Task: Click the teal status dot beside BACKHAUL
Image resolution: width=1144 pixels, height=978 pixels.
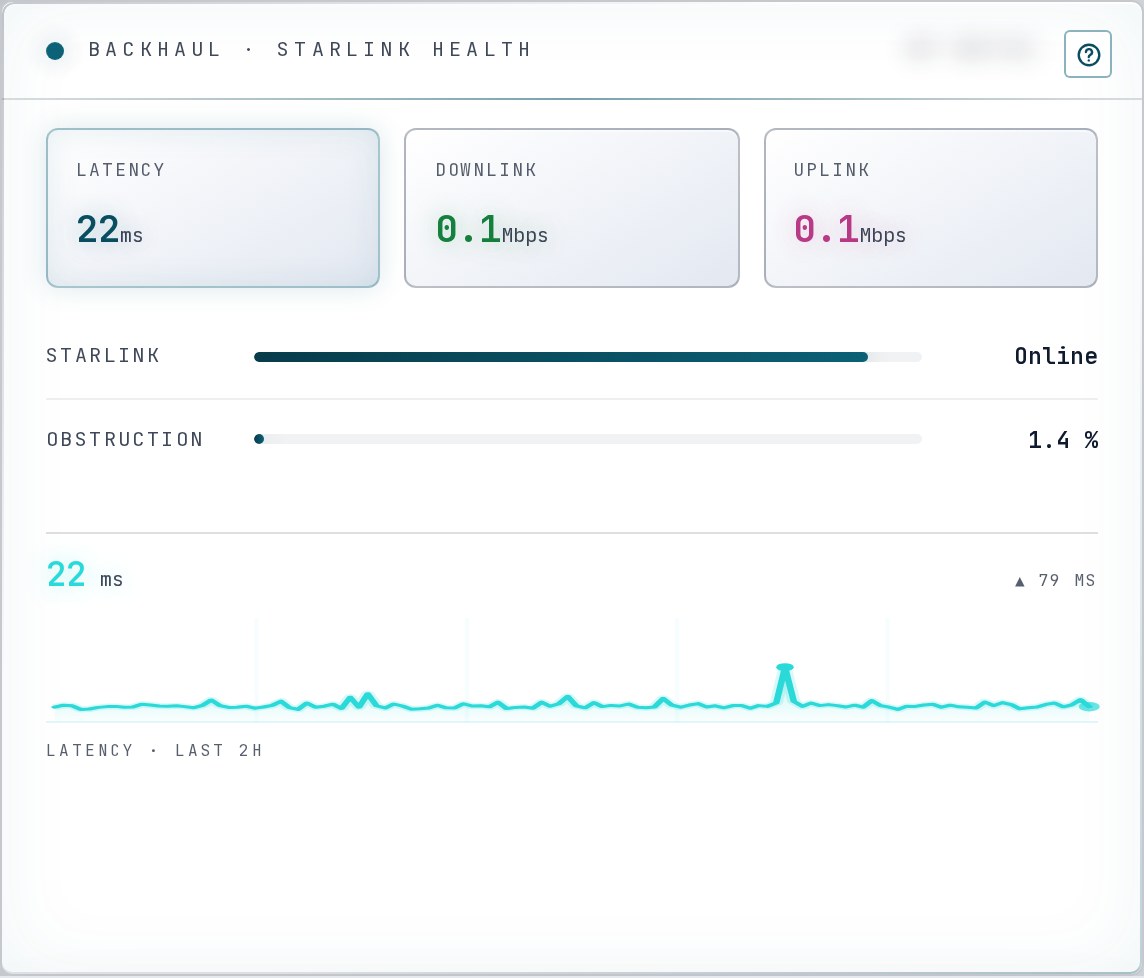Action: coord(55,50)
